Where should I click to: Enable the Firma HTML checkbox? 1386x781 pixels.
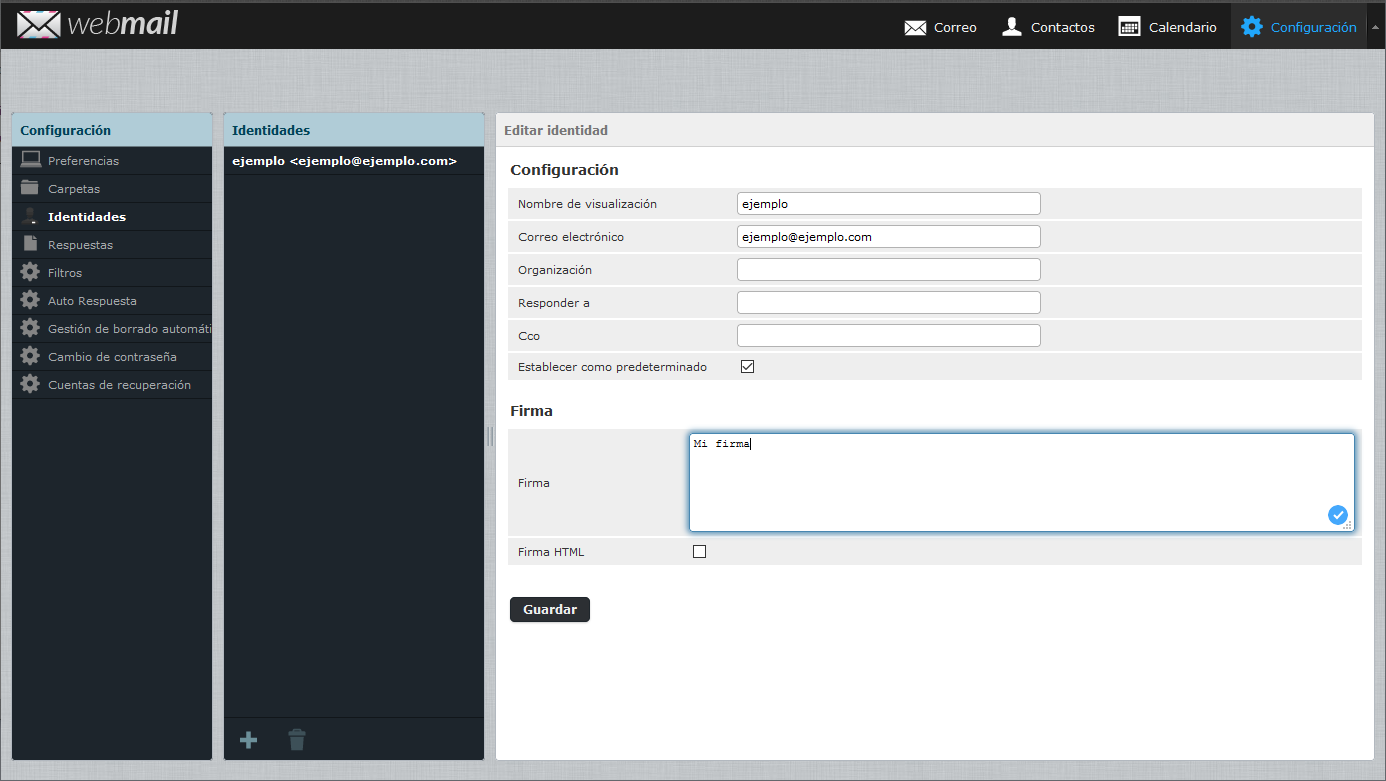click(x=699, y=551)
